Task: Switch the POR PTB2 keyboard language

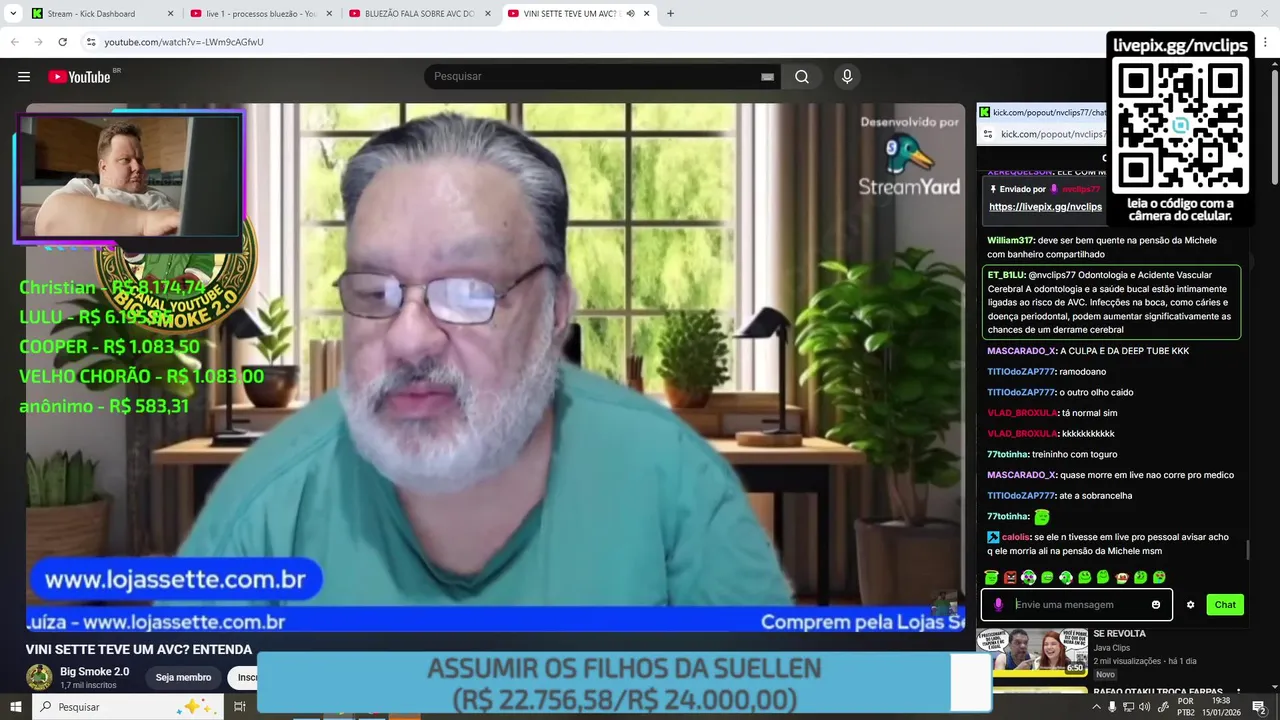Action: coord(1186,707)
